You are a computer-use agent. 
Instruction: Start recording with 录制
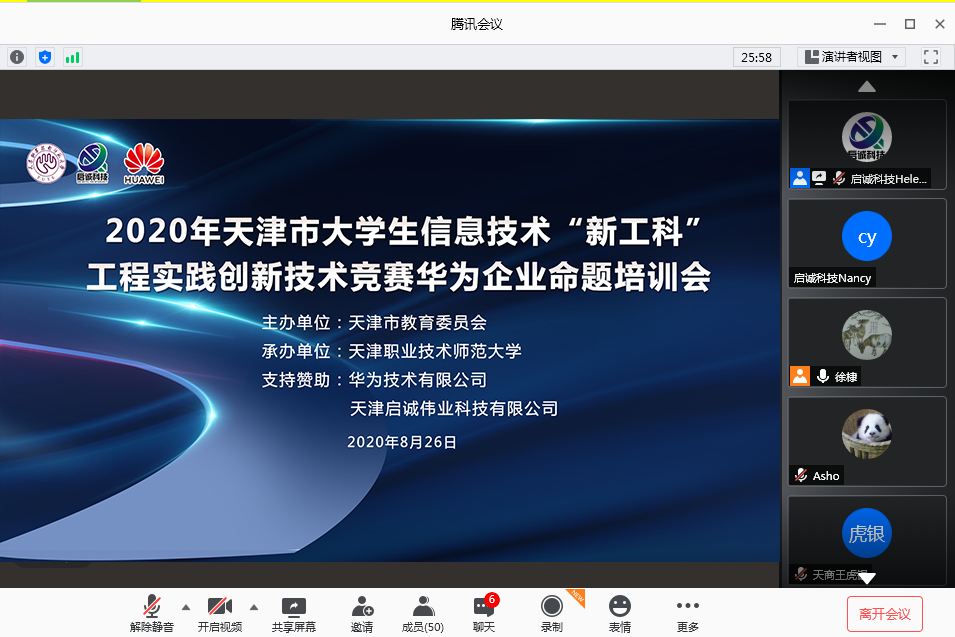tap(552, 614)
